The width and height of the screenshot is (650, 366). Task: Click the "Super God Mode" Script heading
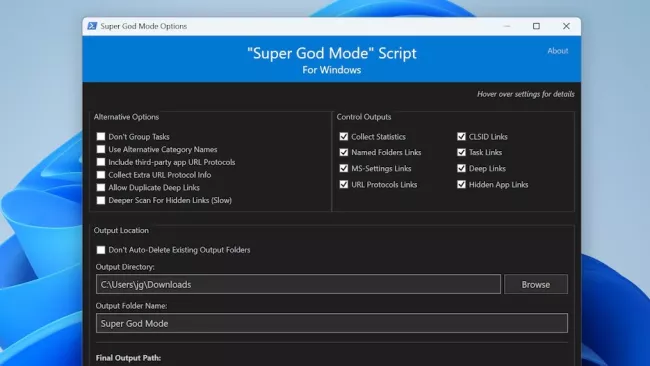332,53
